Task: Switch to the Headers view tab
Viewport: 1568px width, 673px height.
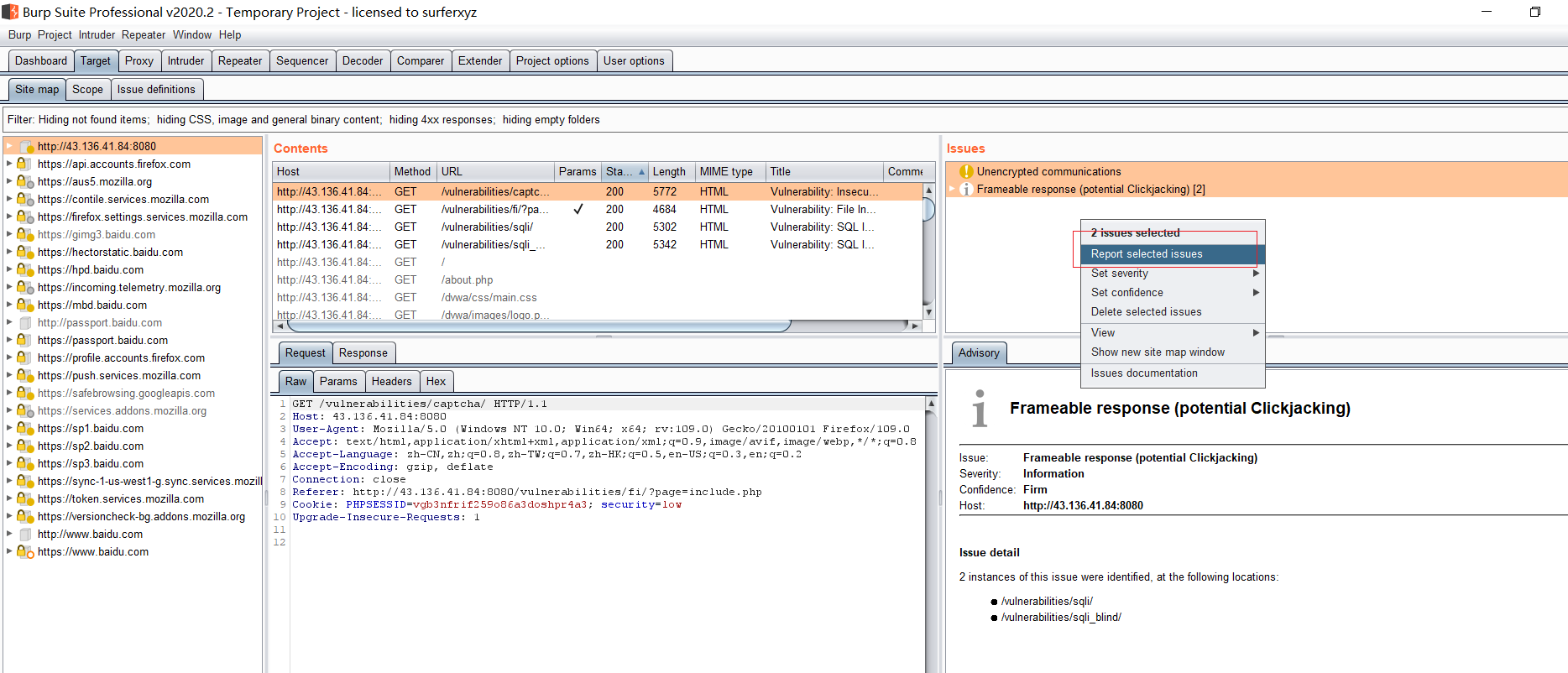Action: point(392,382)
